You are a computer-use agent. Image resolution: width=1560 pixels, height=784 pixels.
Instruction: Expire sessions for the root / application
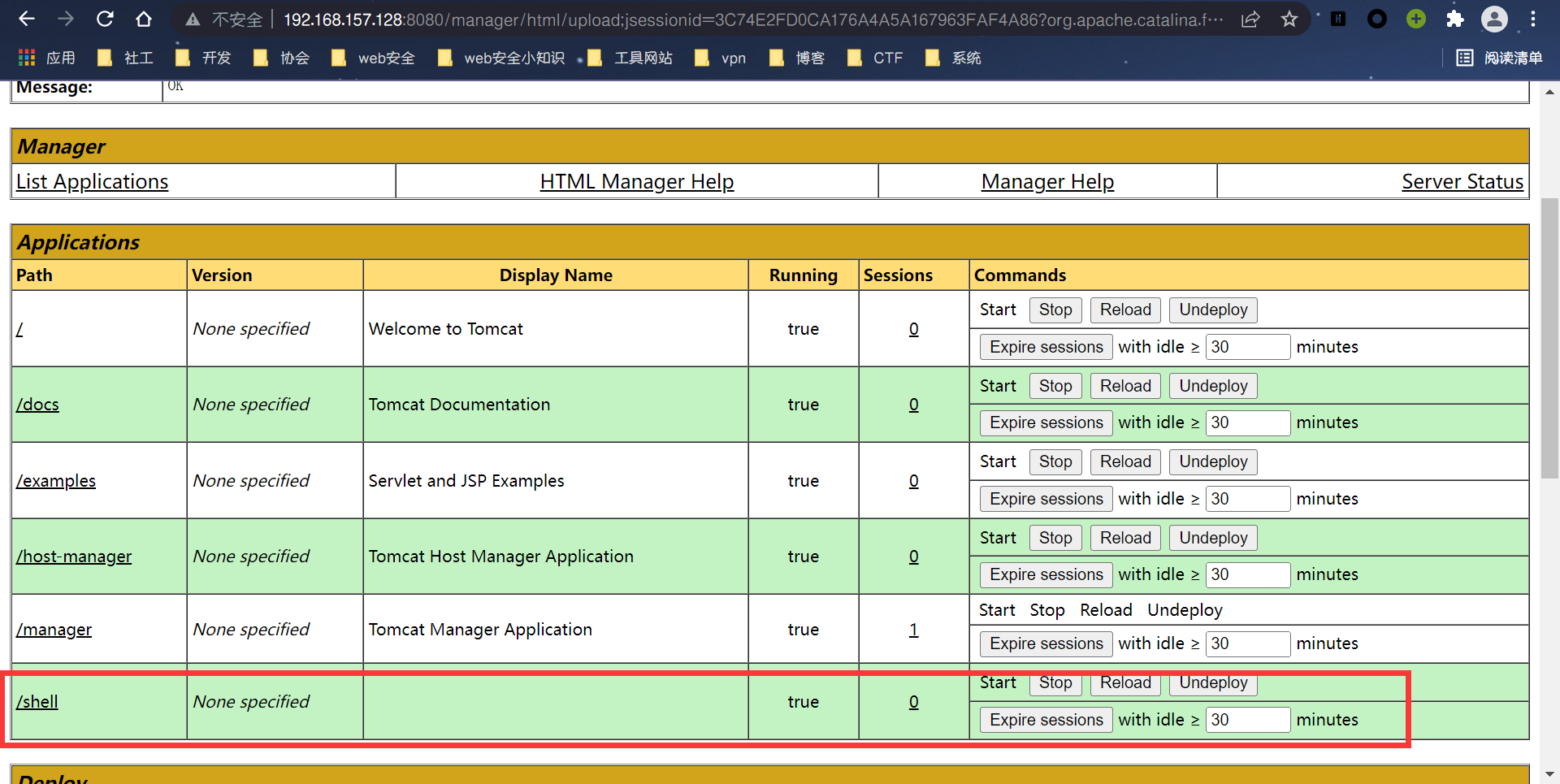tap(1046, 347)
